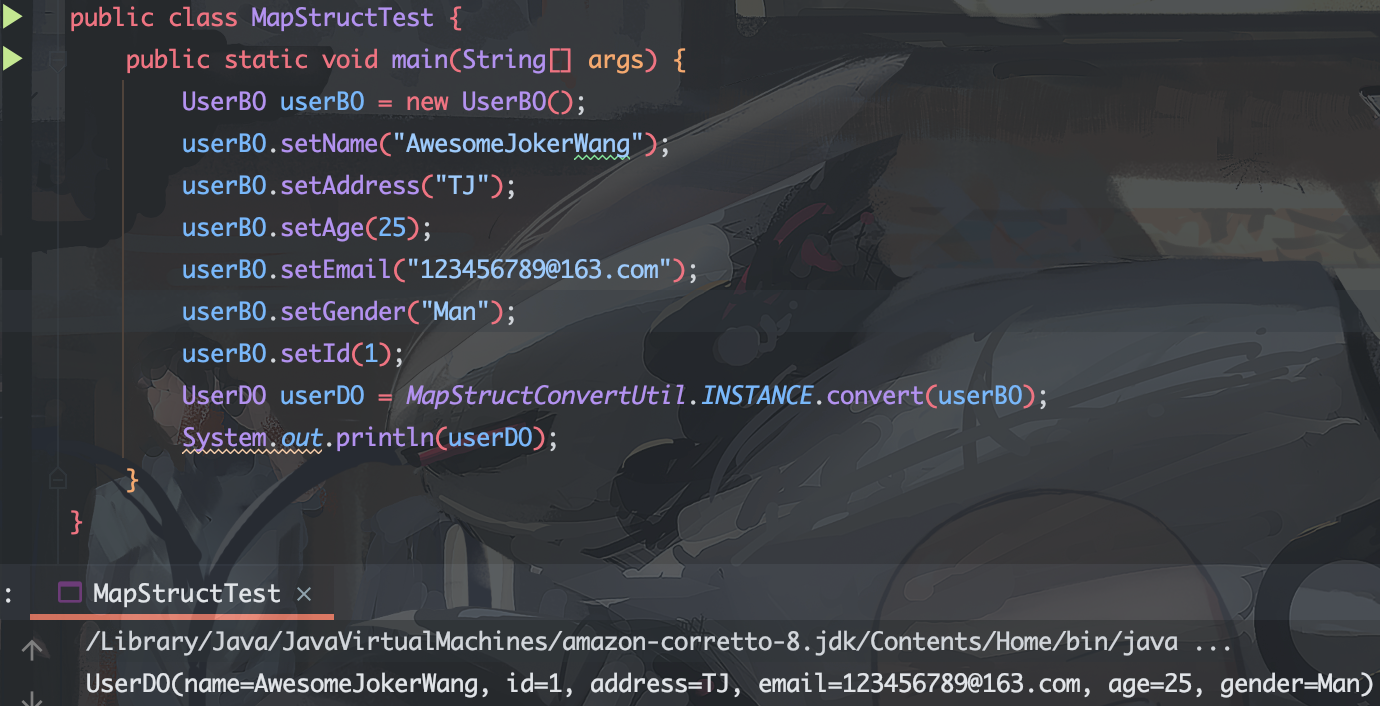
Task: Click the down arrow in run console
Action: (x=31, y=697)
